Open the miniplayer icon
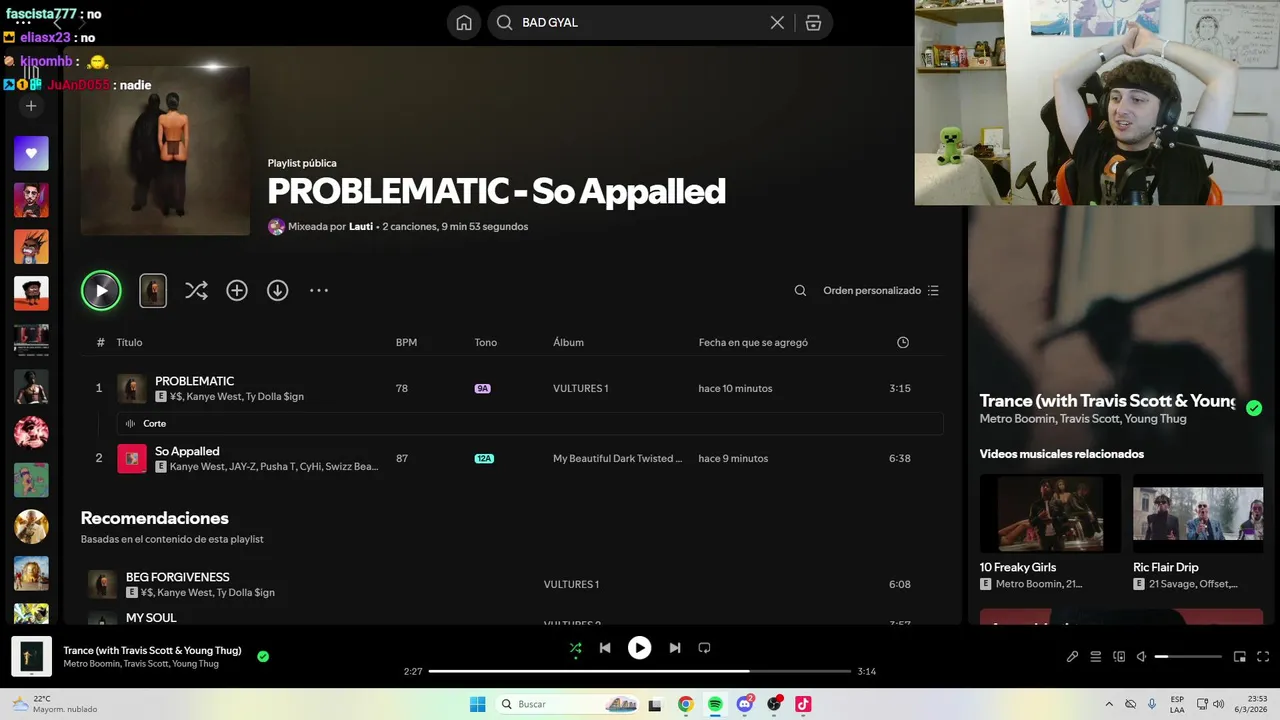This screenshot has width=1280, height=720. 1239,657
